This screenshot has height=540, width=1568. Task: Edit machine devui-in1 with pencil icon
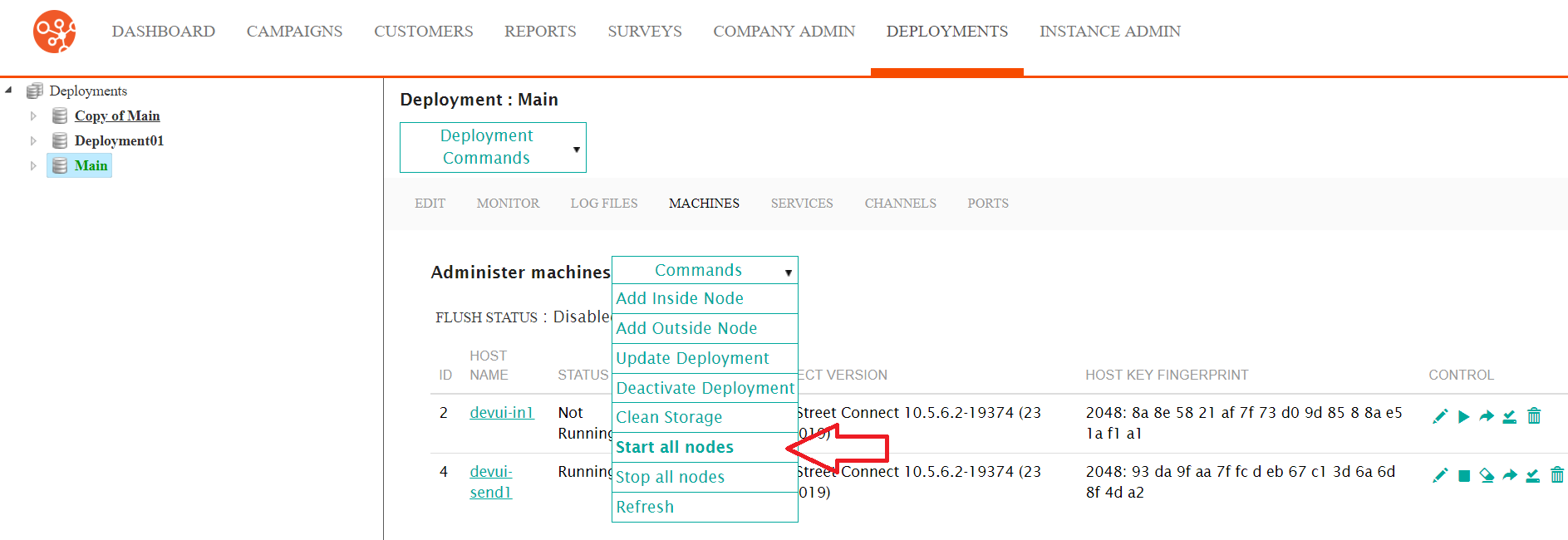click(1440, 416)
